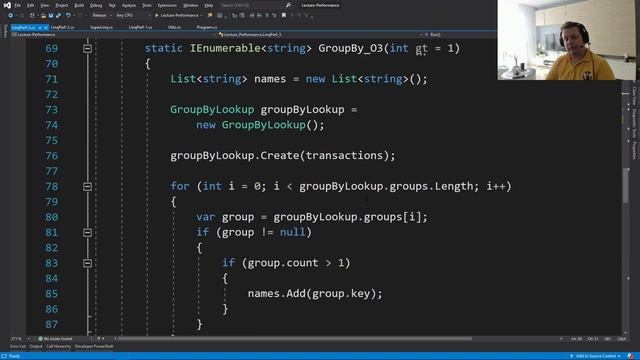
Task: Open the Call Hierarchy panel tab
Action: click(x=58, y=347)
